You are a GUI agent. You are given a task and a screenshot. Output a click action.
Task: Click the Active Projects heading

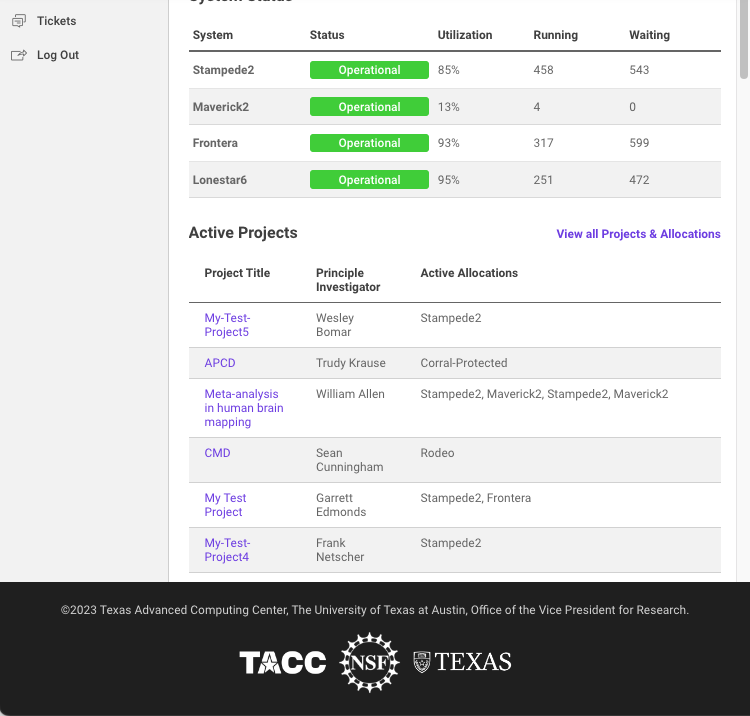[x=243, y=232]
